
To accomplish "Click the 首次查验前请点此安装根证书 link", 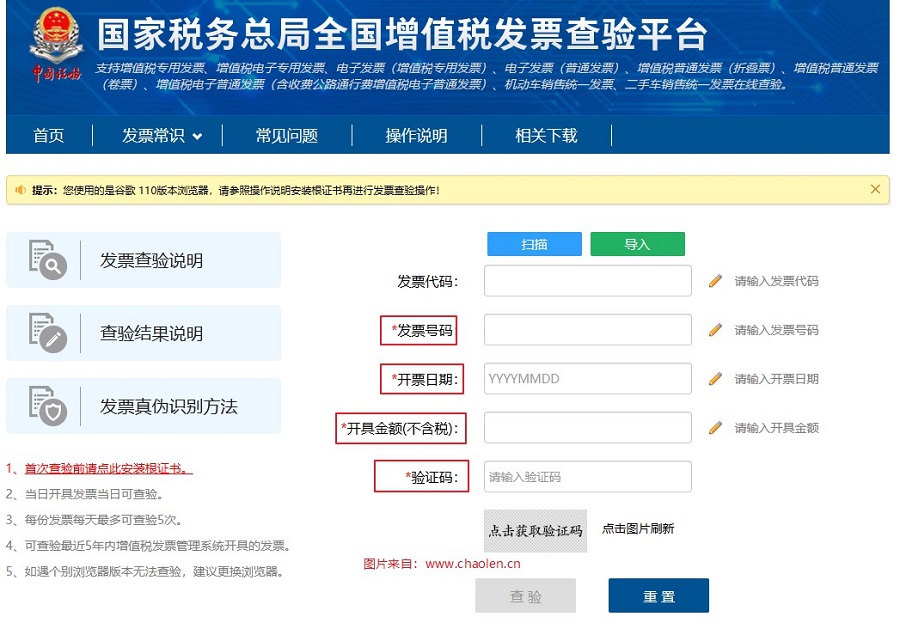I will click(108, 468).
